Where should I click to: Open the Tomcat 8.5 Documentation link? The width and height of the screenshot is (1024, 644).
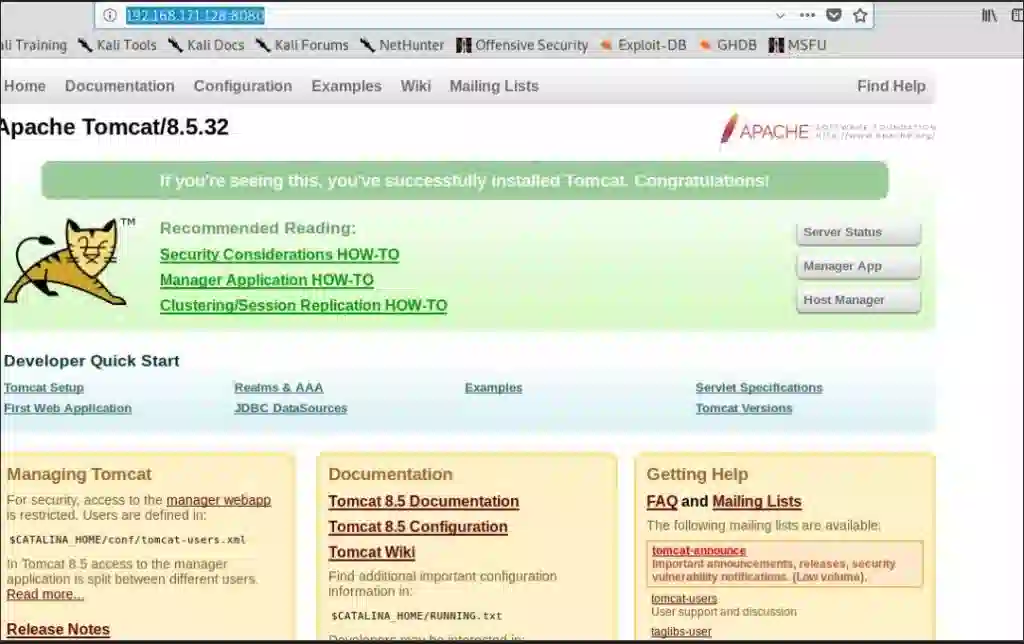point(424,502)
